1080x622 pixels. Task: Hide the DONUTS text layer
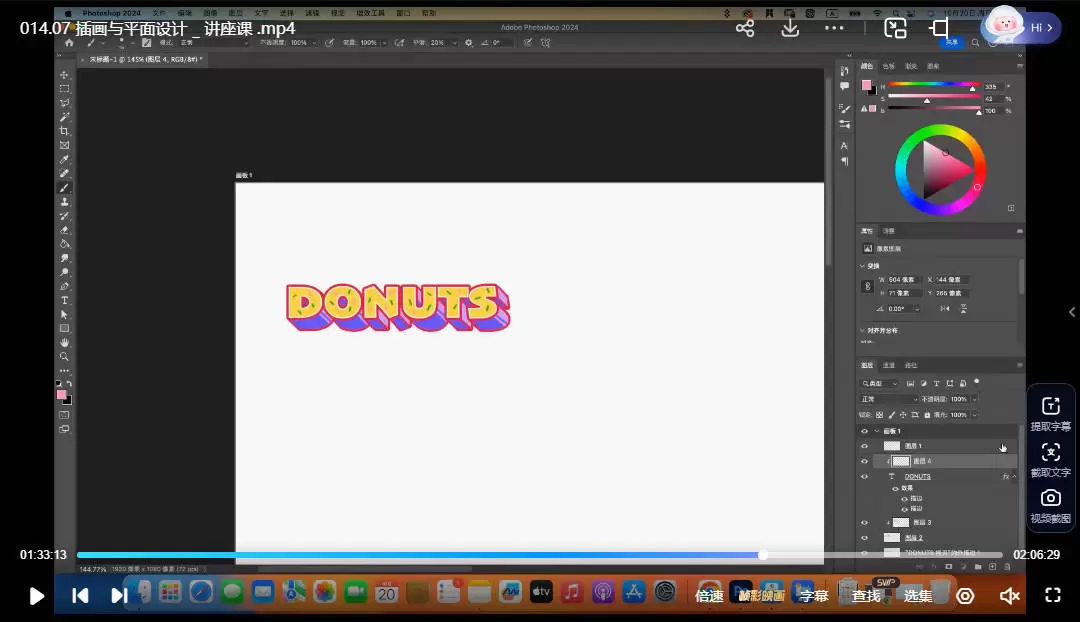865,477
